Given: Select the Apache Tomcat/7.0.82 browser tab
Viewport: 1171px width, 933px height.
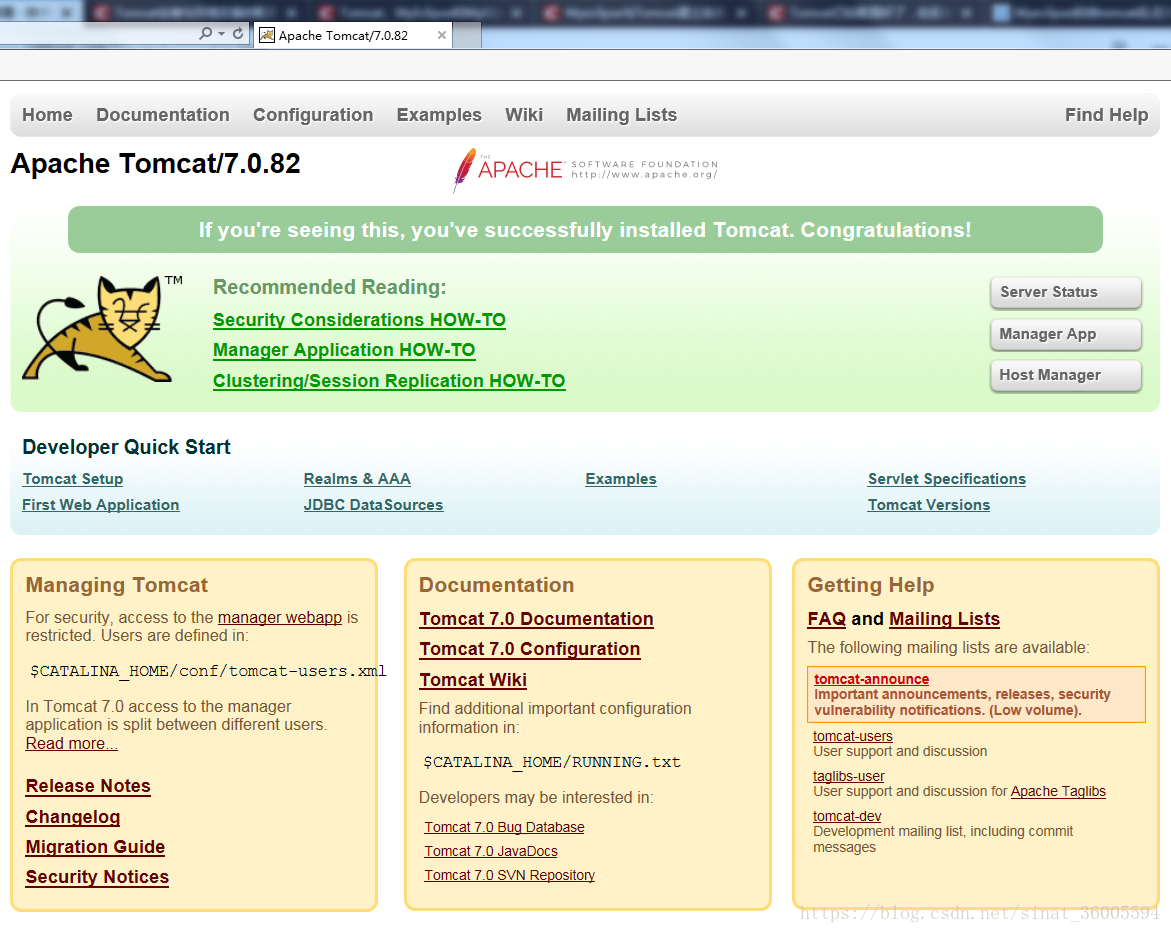Looking at the screenshot, I should 352,35.
